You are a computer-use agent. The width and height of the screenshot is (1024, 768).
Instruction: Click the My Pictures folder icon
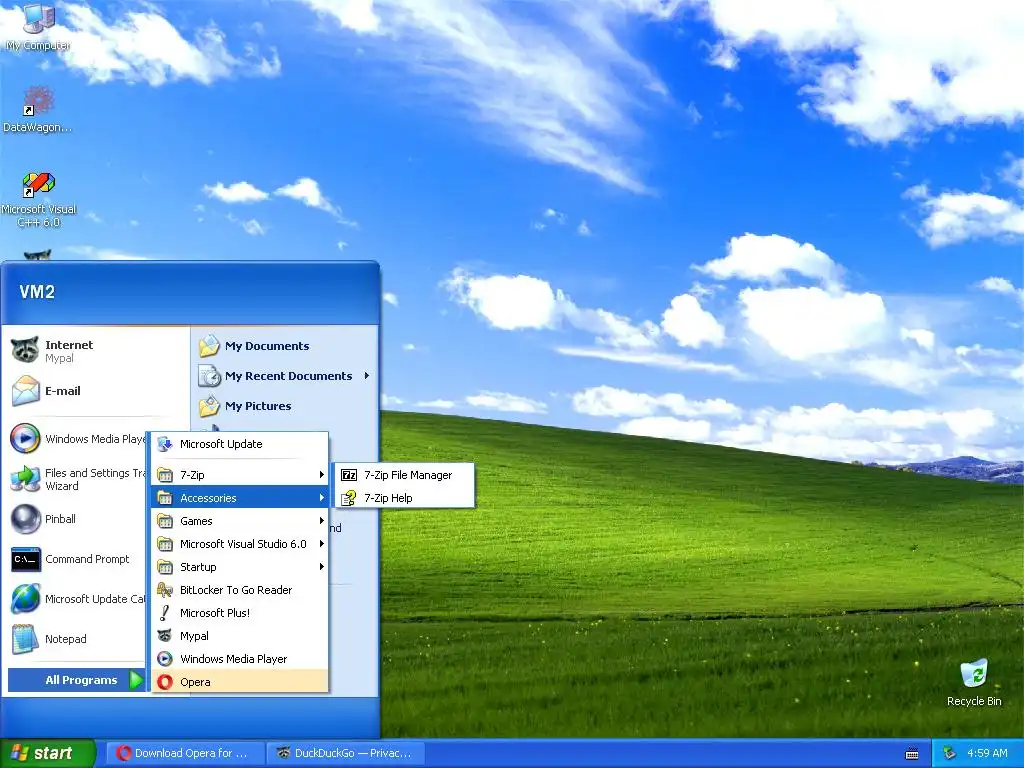(209, 406)
